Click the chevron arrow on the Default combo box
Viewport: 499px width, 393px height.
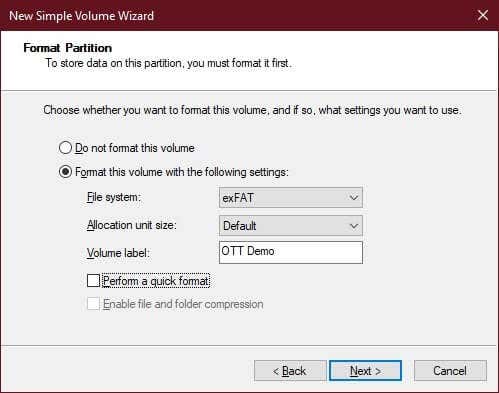[354, 226]
